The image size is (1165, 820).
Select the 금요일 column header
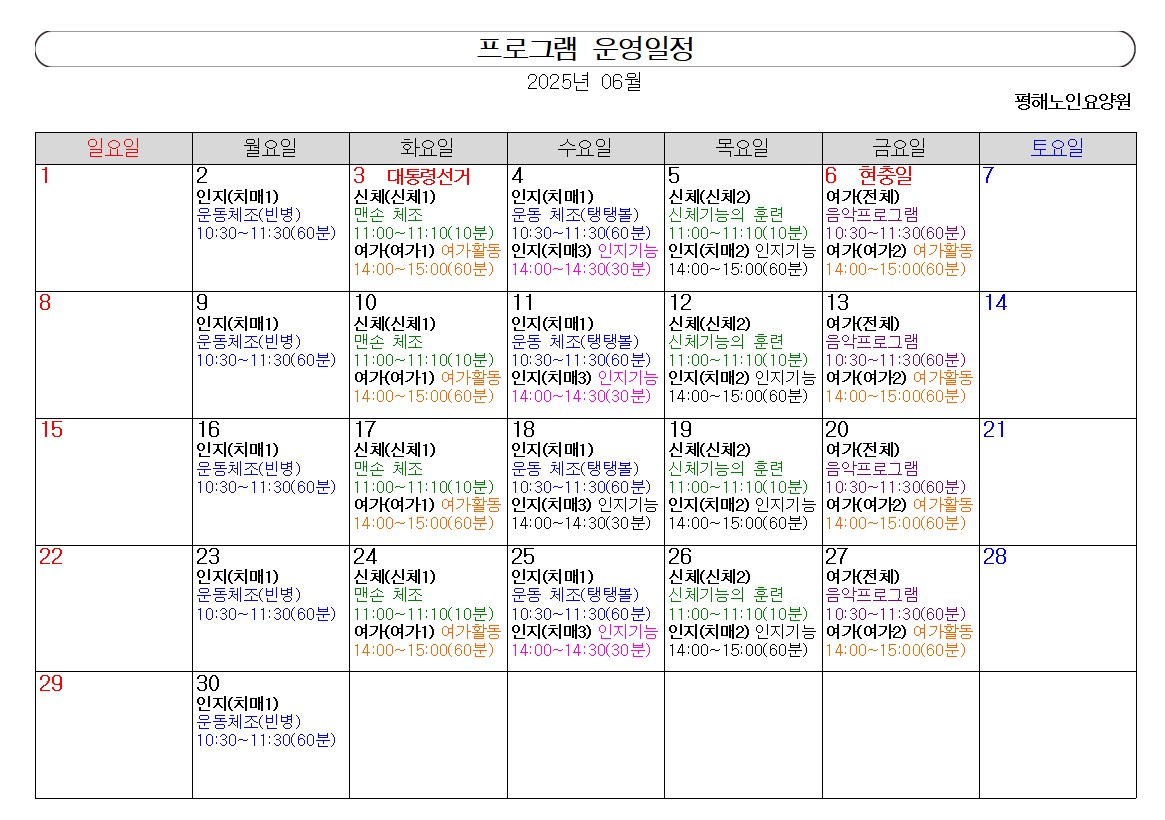[900, 148]
